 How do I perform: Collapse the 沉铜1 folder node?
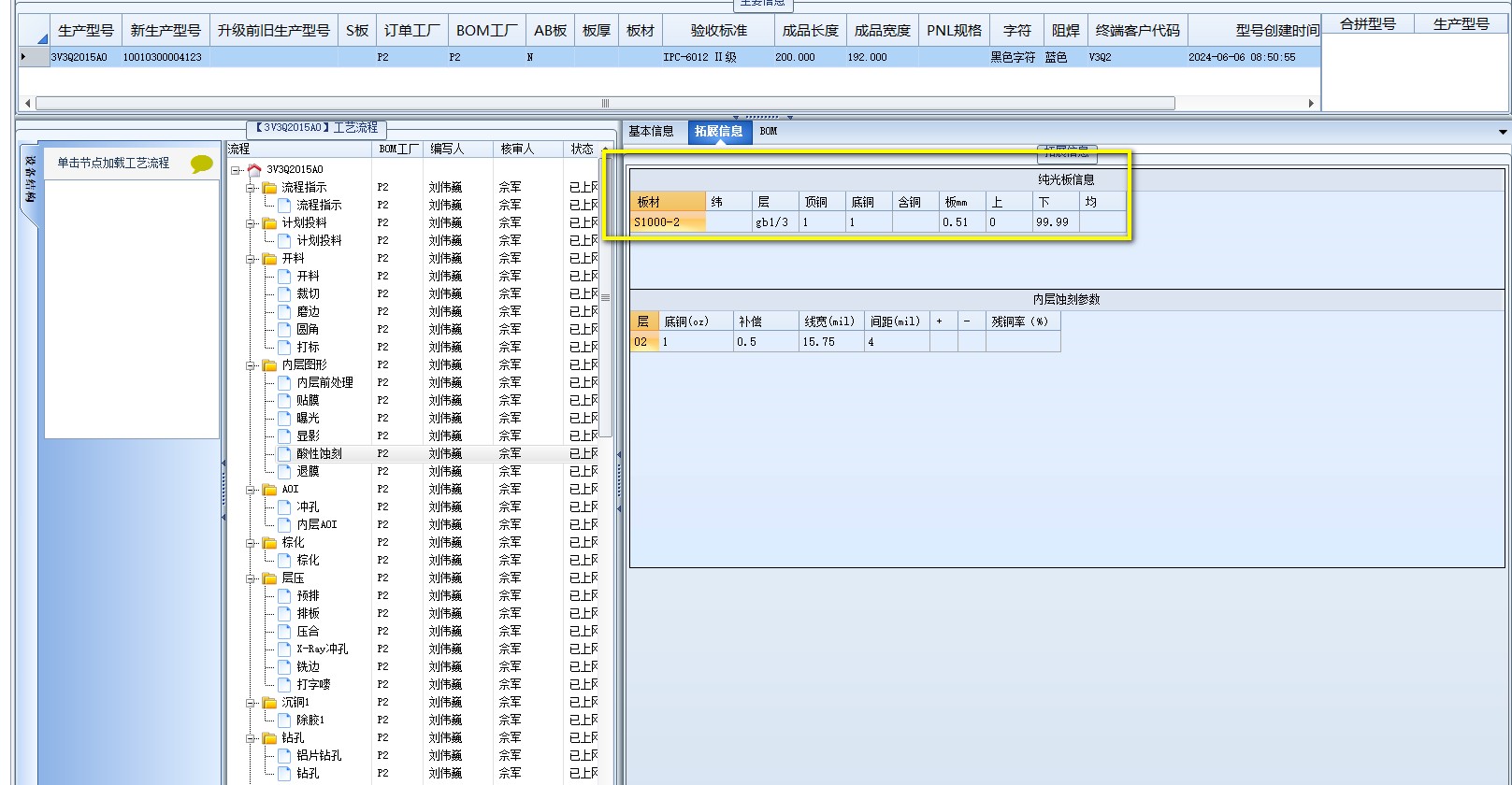pos(252,703)
